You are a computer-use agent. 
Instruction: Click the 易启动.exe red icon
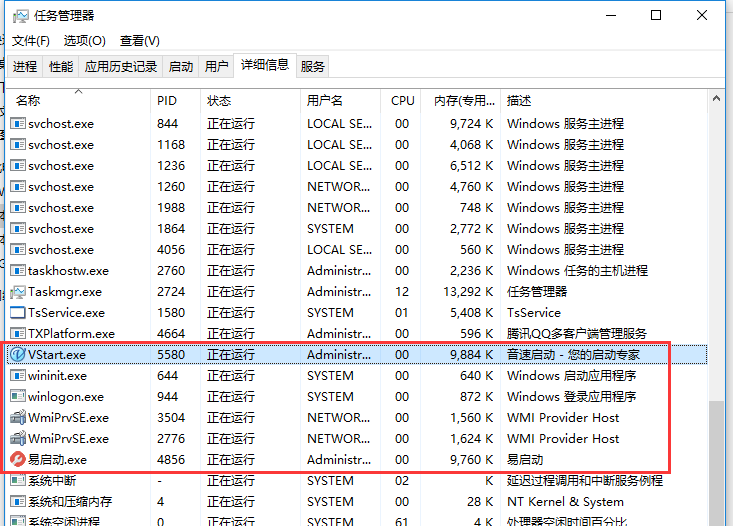pos(18,460)
